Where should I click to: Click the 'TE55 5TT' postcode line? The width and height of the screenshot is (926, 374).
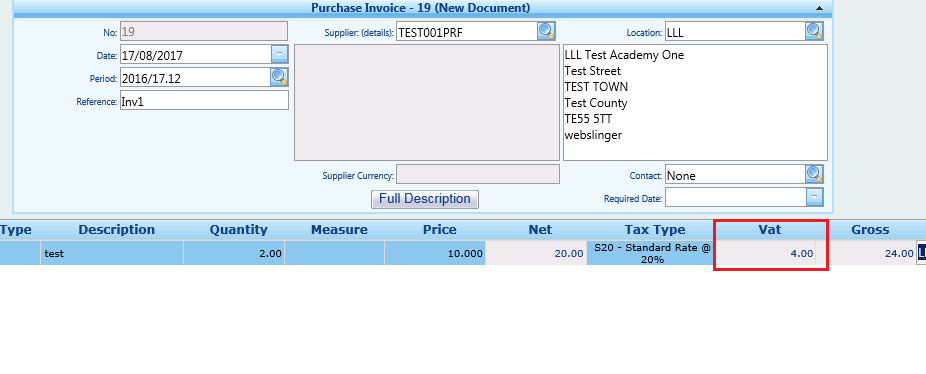(588, 119)
